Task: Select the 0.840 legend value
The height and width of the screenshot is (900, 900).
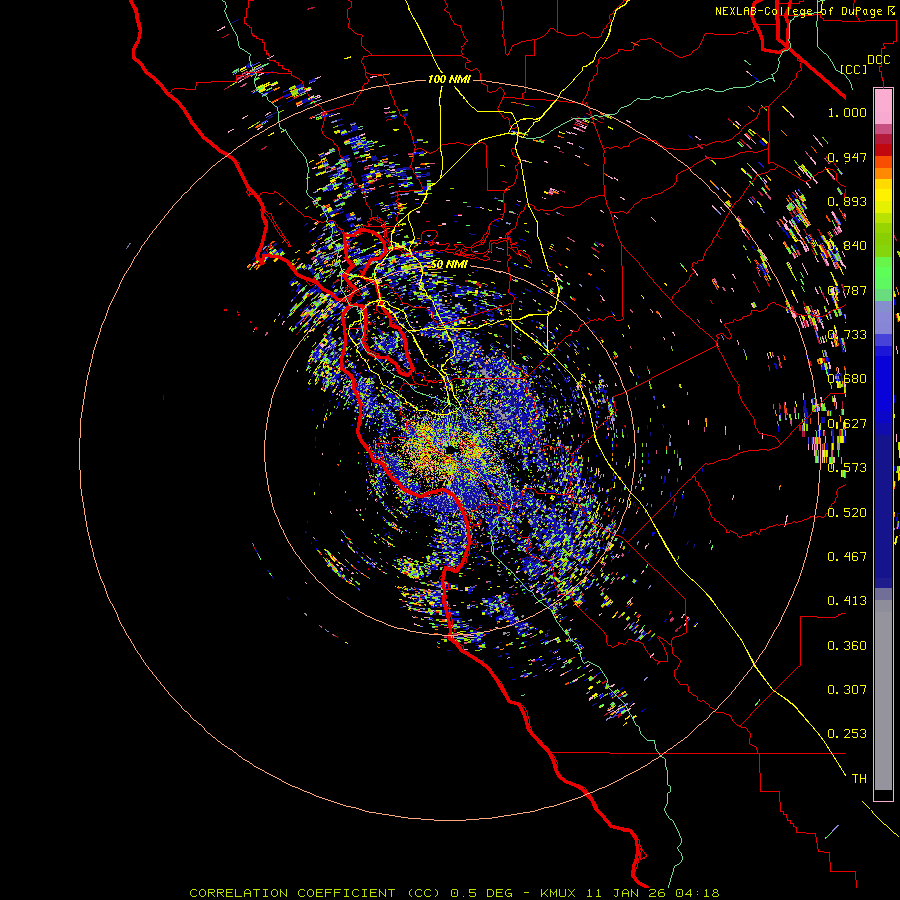Action: tap(847, 246)
